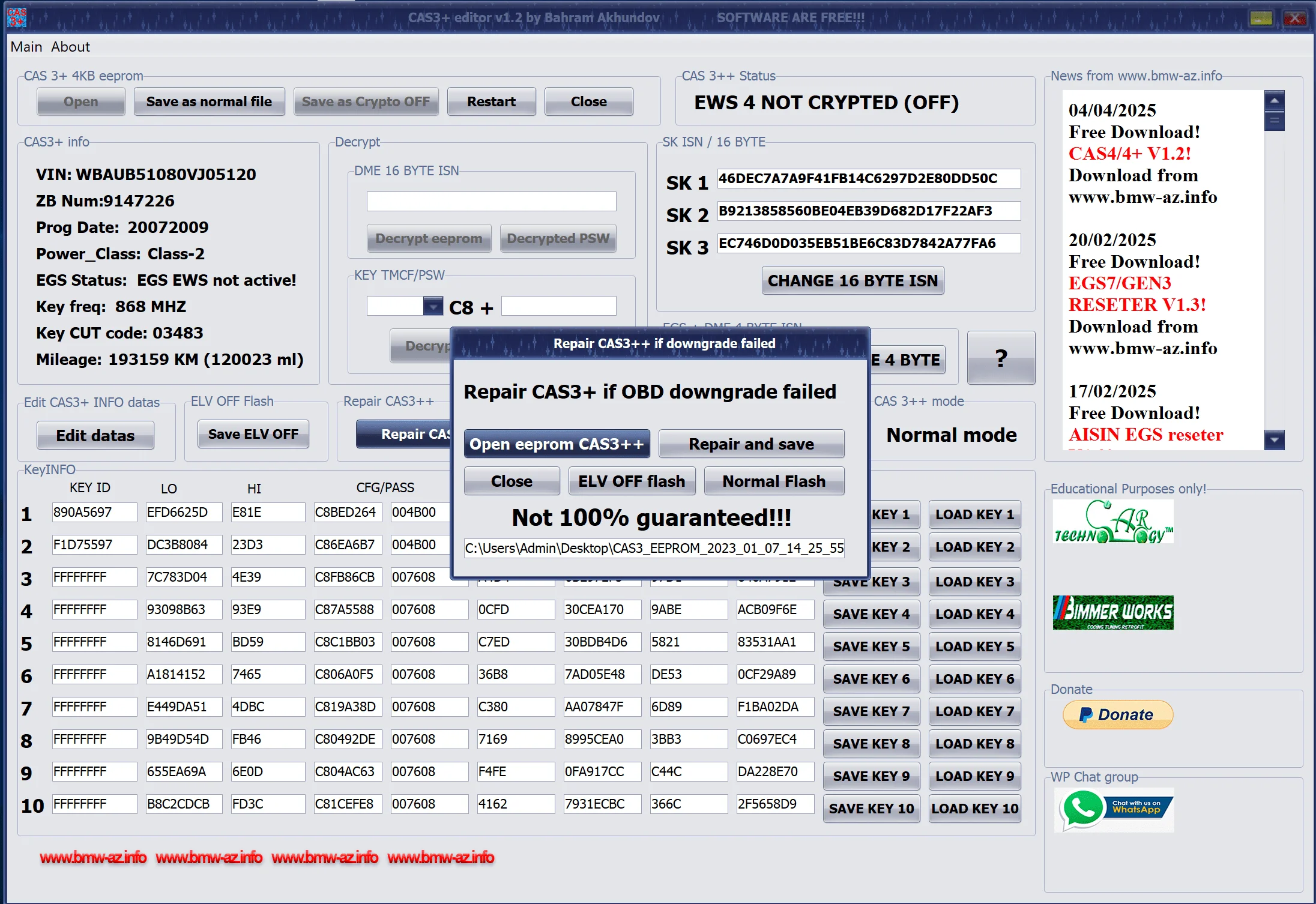Click SAVE KEY 6 button
The width and height of the screenshot is (1316, 904).
point(871,679)
